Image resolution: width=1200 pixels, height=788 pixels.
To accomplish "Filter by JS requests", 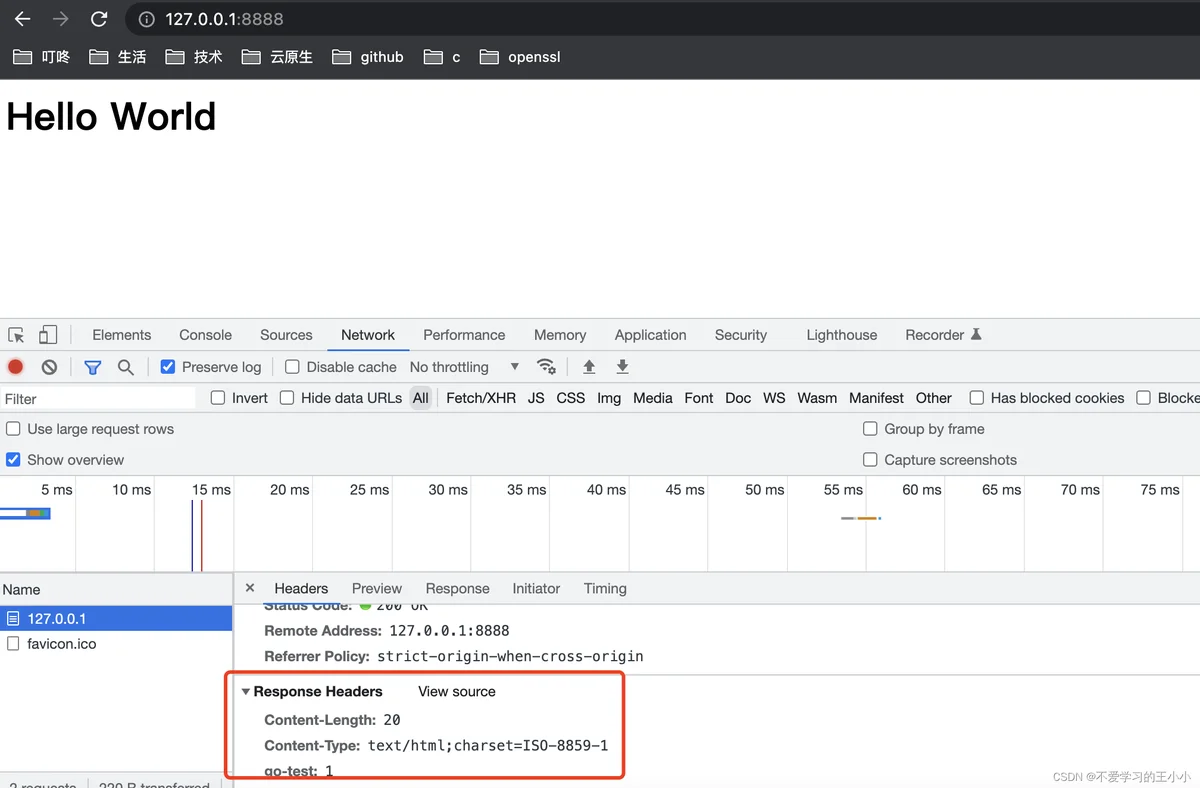I will click(536, 398).
